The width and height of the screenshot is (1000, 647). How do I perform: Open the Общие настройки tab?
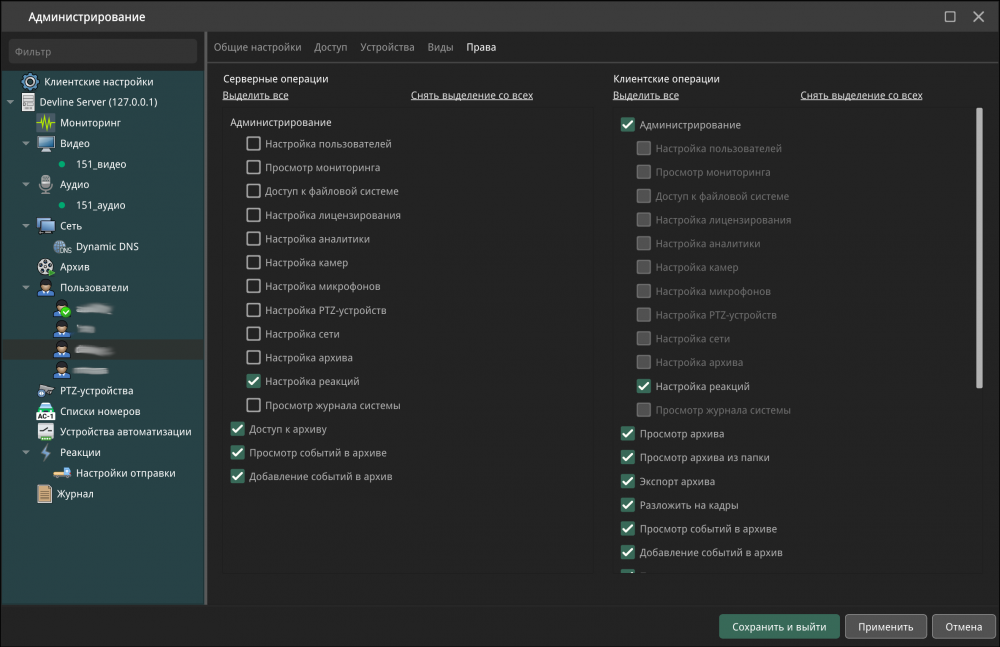point(257,47)
